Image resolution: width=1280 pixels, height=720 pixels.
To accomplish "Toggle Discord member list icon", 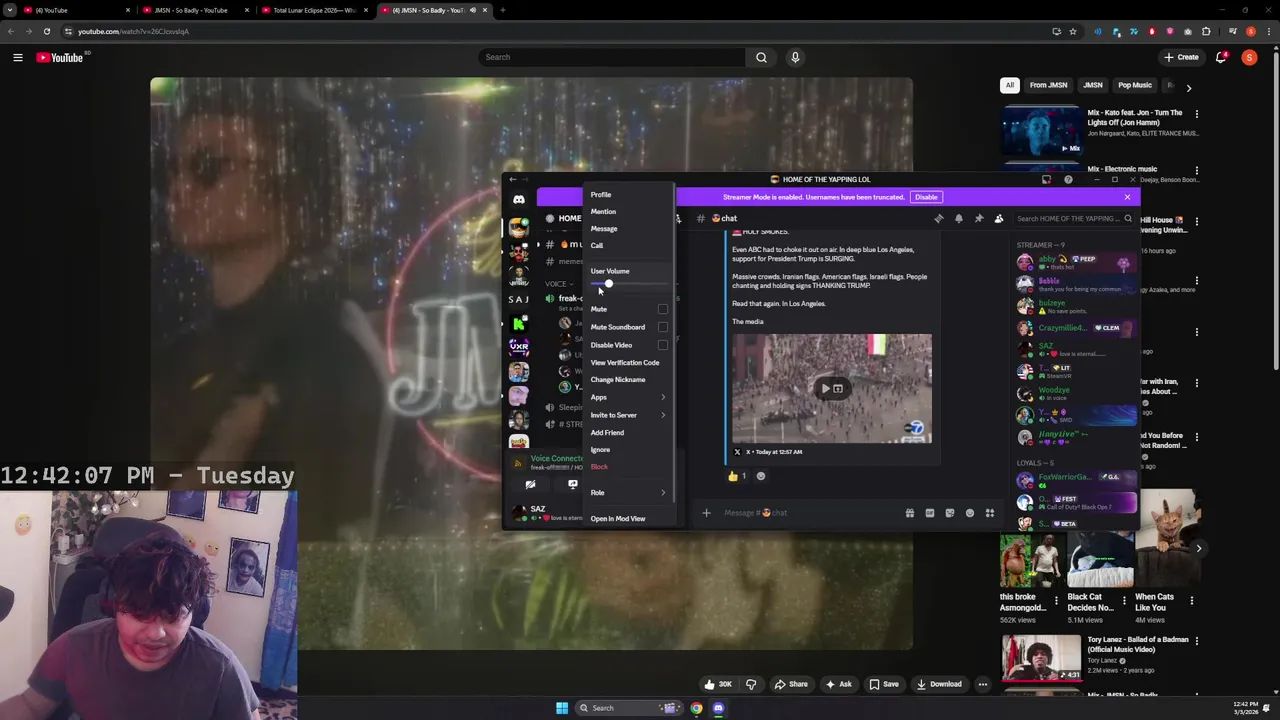I will [998, 218].
